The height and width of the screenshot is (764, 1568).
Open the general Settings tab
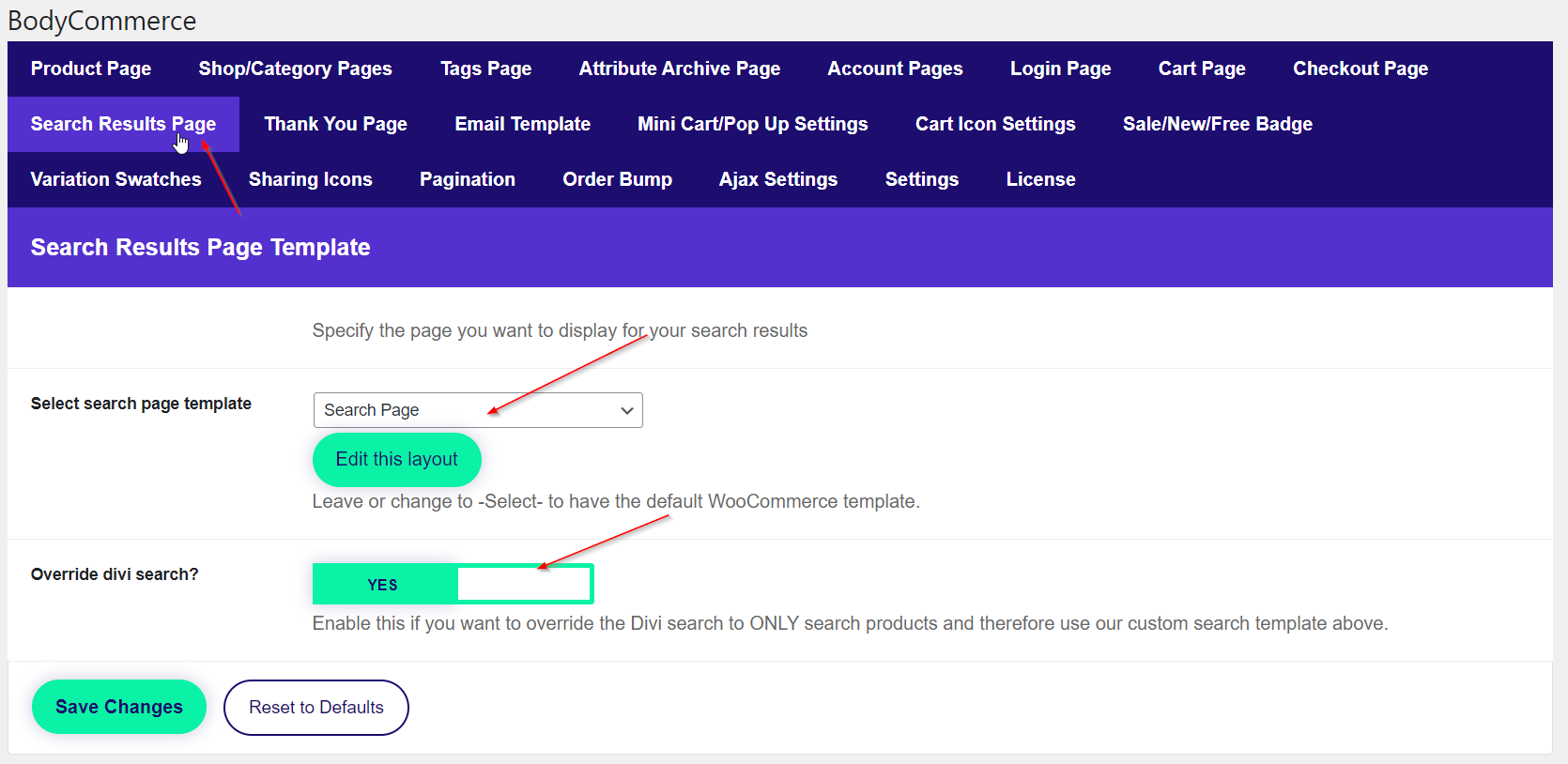coord(922,179)
